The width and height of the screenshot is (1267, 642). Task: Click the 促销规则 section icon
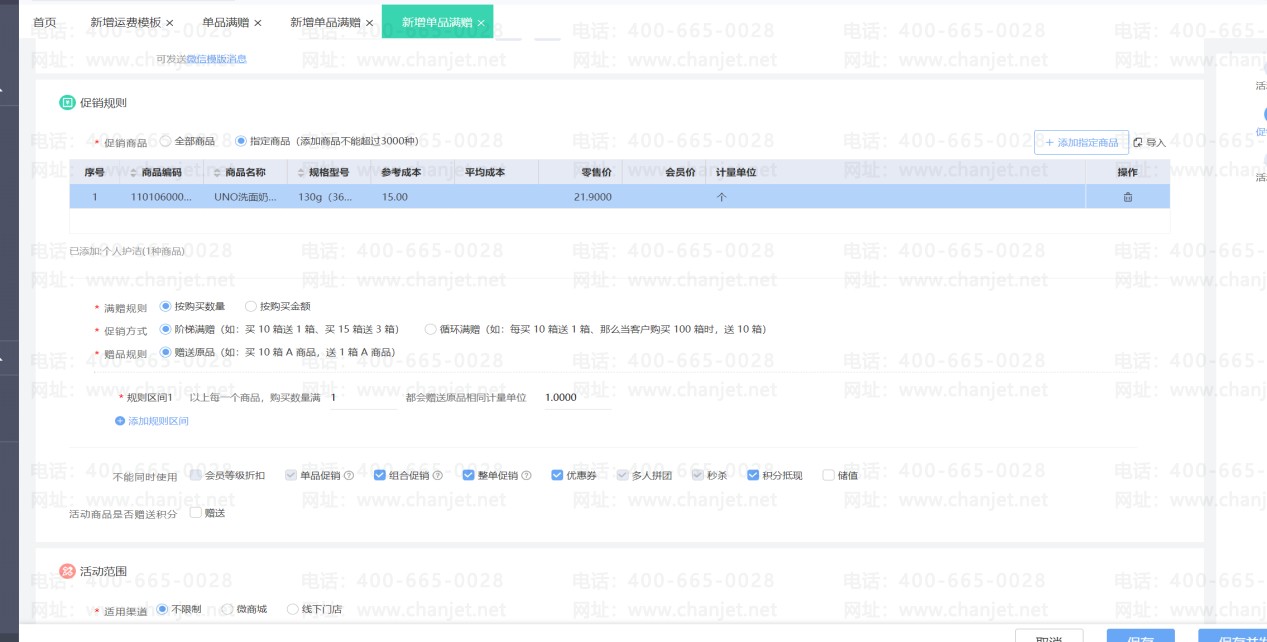click(67, 102)
